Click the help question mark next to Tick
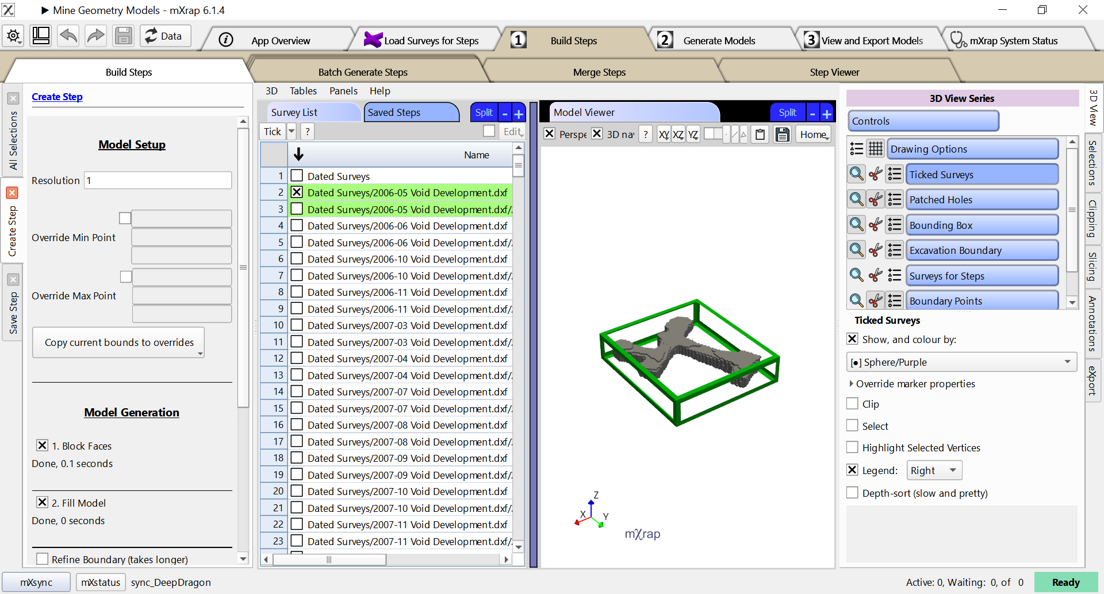Viewport: 1104px width, 594px height. [x=308, y=132]
